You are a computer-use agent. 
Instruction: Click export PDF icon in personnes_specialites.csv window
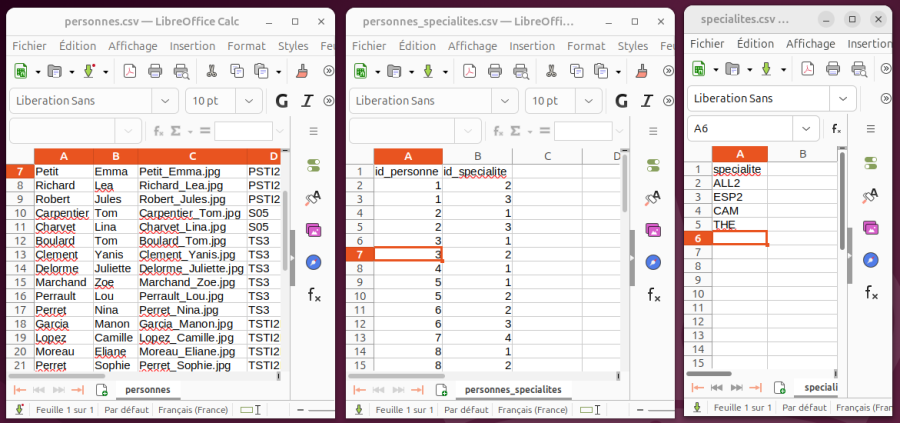point(470,71)
